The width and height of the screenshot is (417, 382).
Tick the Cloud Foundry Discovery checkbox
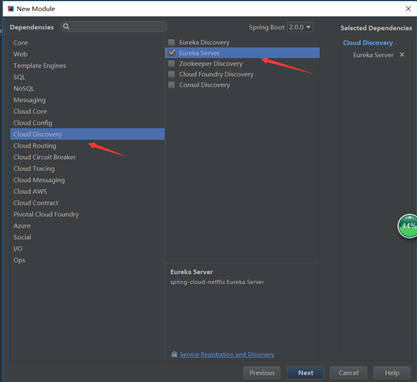click(172, 74)
